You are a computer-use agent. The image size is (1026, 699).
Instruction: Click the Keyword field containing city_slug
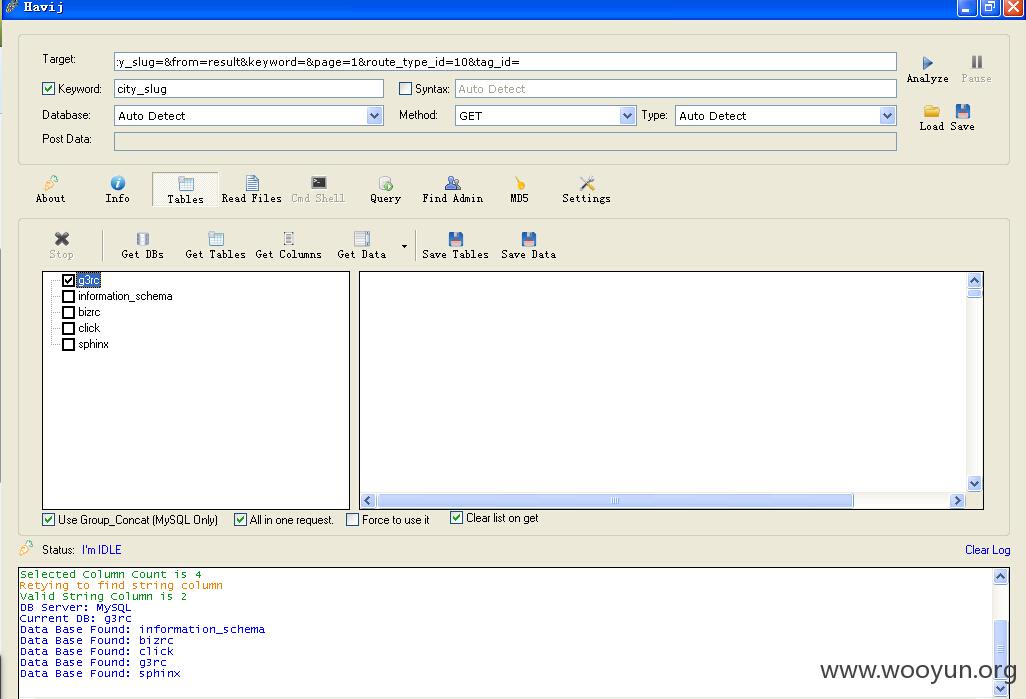(249, 88)
